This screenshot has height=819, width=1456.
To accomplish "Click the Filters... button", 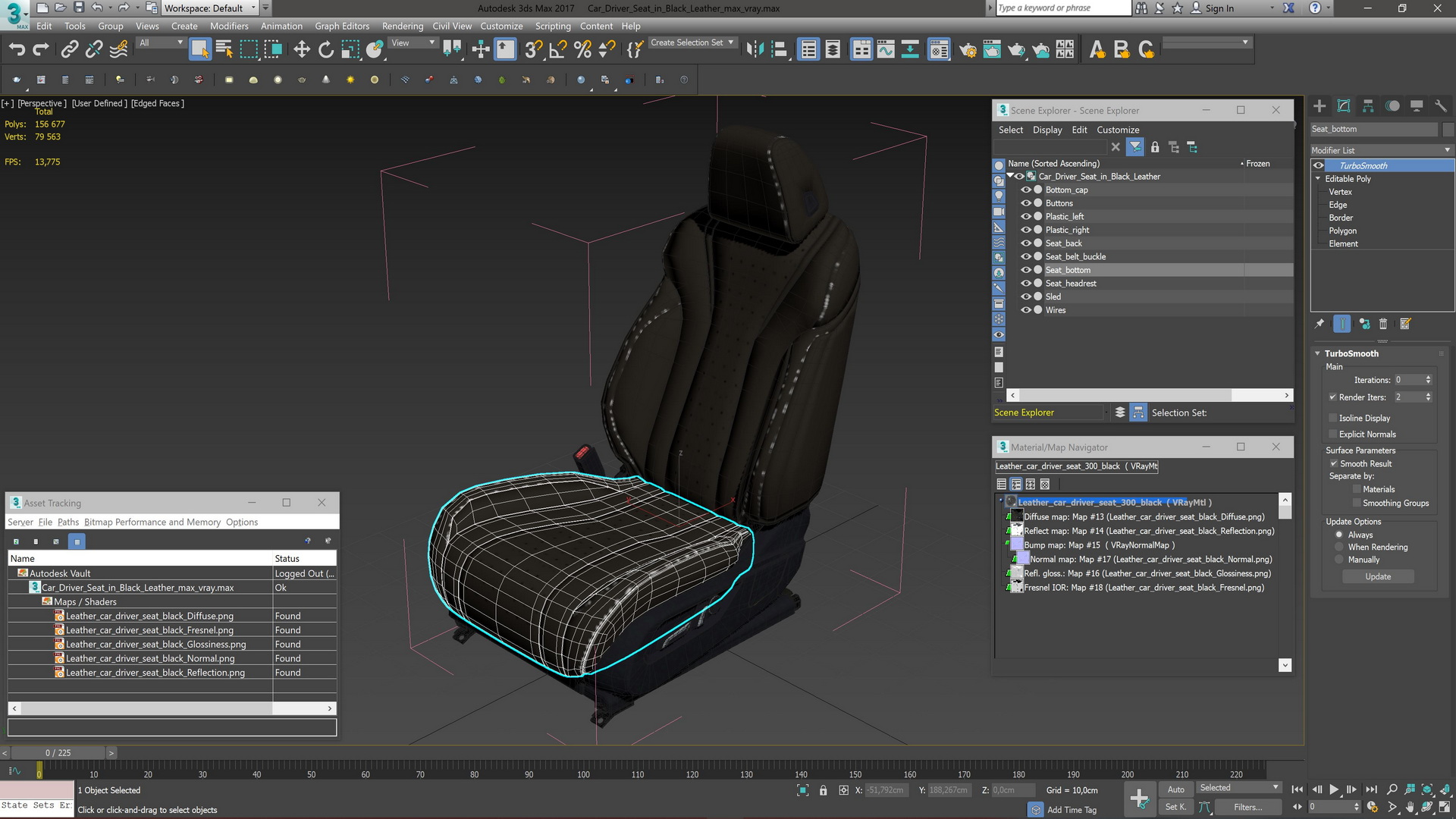I will pos(1247,807).
